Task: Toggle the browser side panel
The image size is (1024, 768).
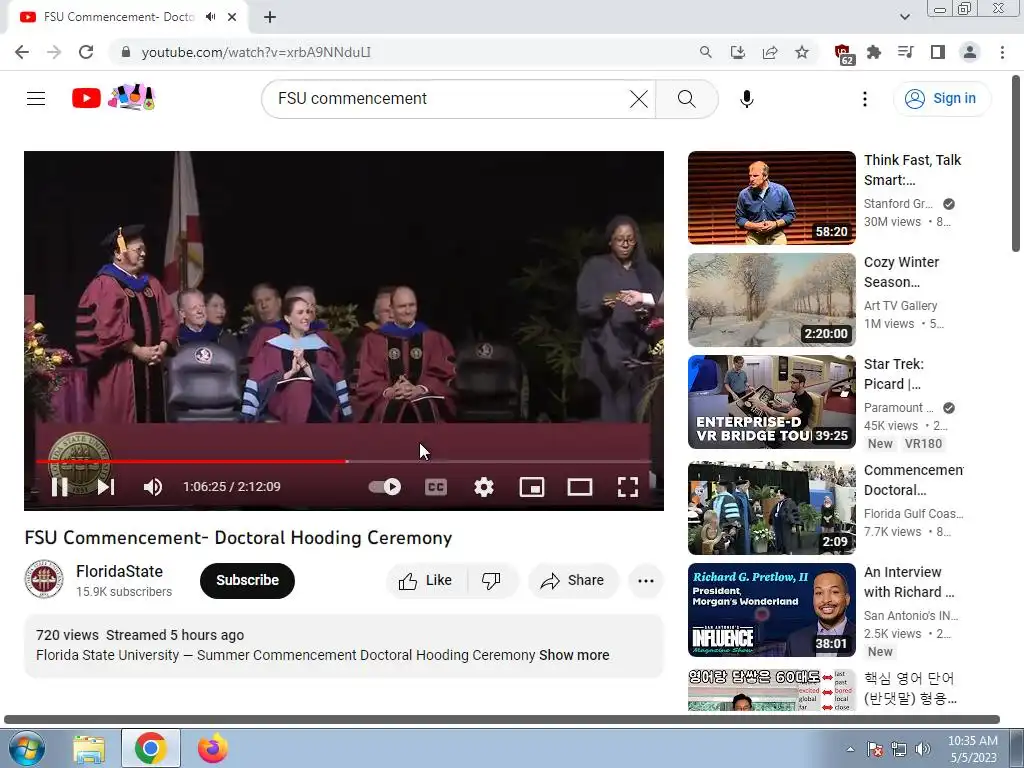Action: pyautogui.click(x=938, y=52)
